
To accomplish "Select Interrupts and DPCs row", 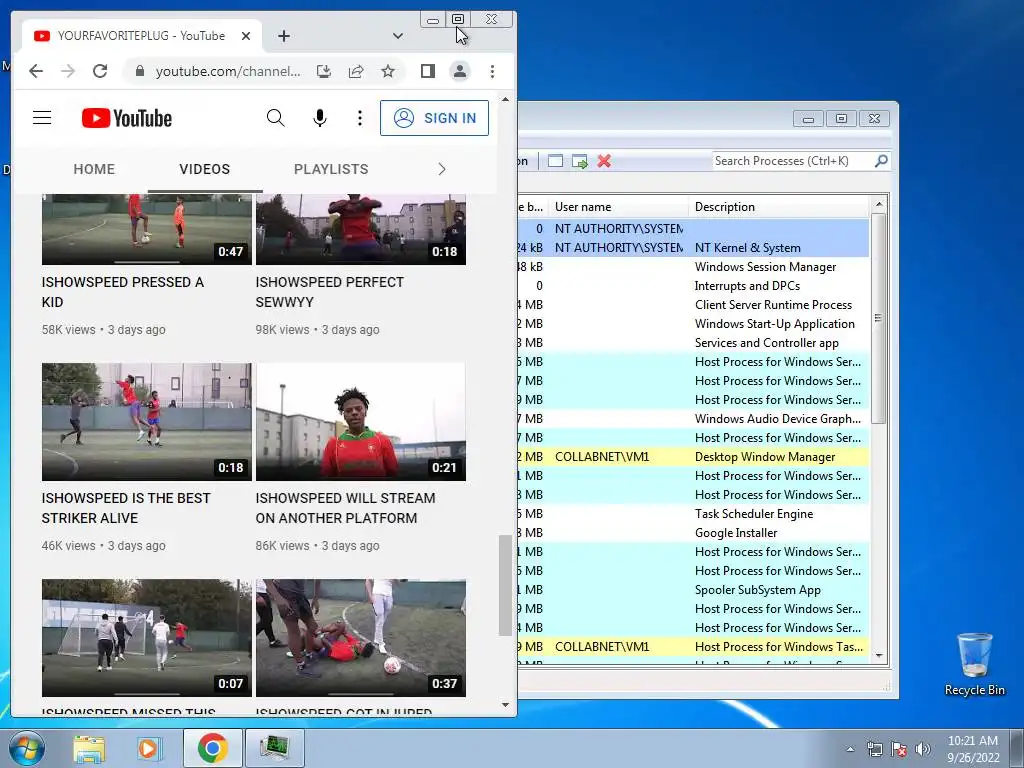I will 694,285.
